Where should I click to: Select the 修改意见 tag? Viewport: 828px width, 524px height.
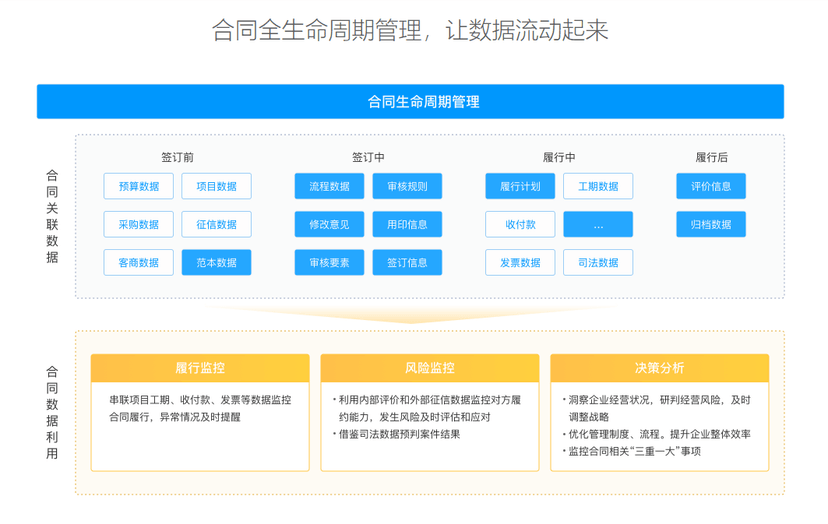pos(330,224)
